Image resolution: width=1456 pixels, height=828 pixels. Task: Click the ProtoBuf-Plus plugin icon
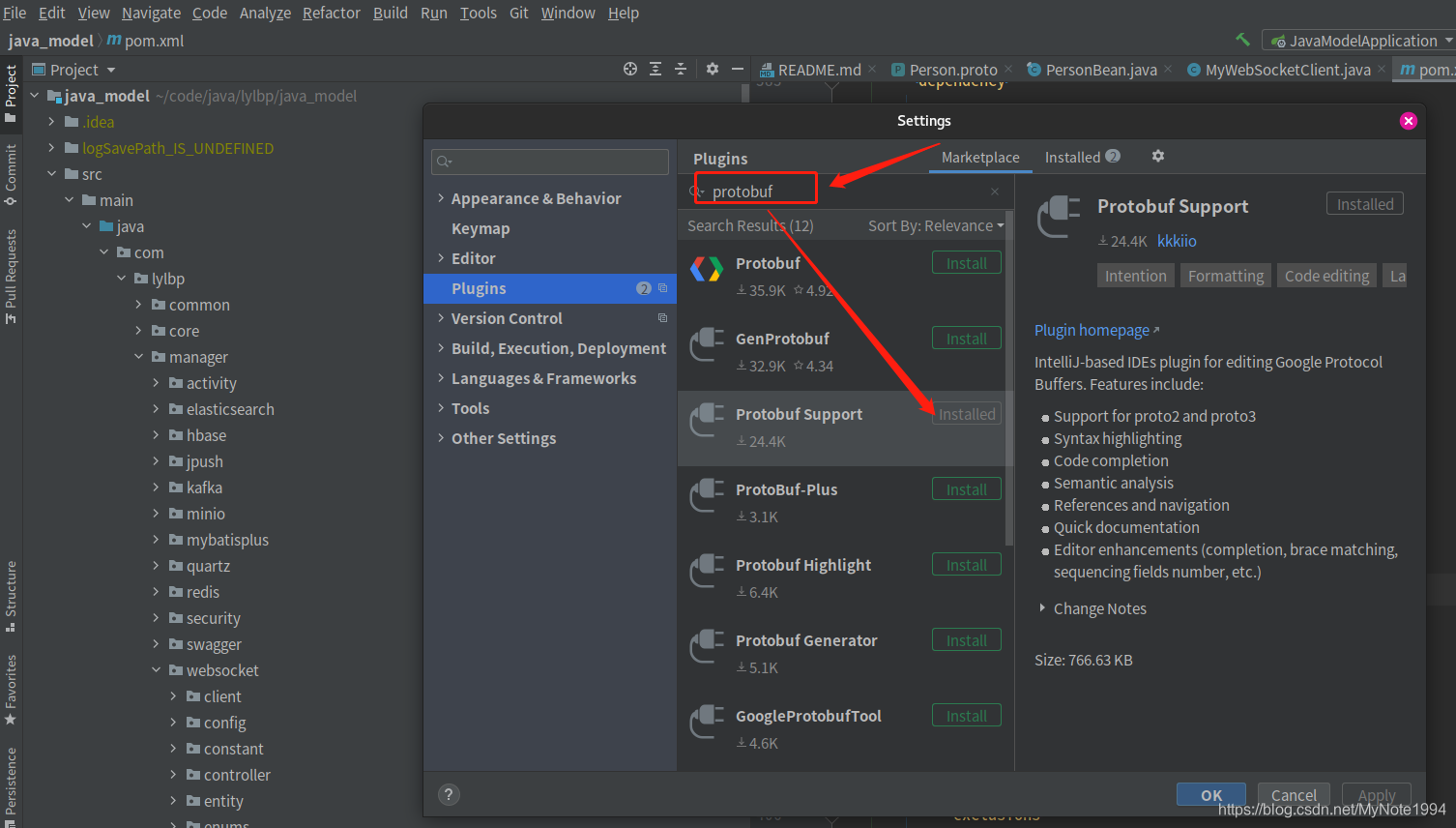707,496
